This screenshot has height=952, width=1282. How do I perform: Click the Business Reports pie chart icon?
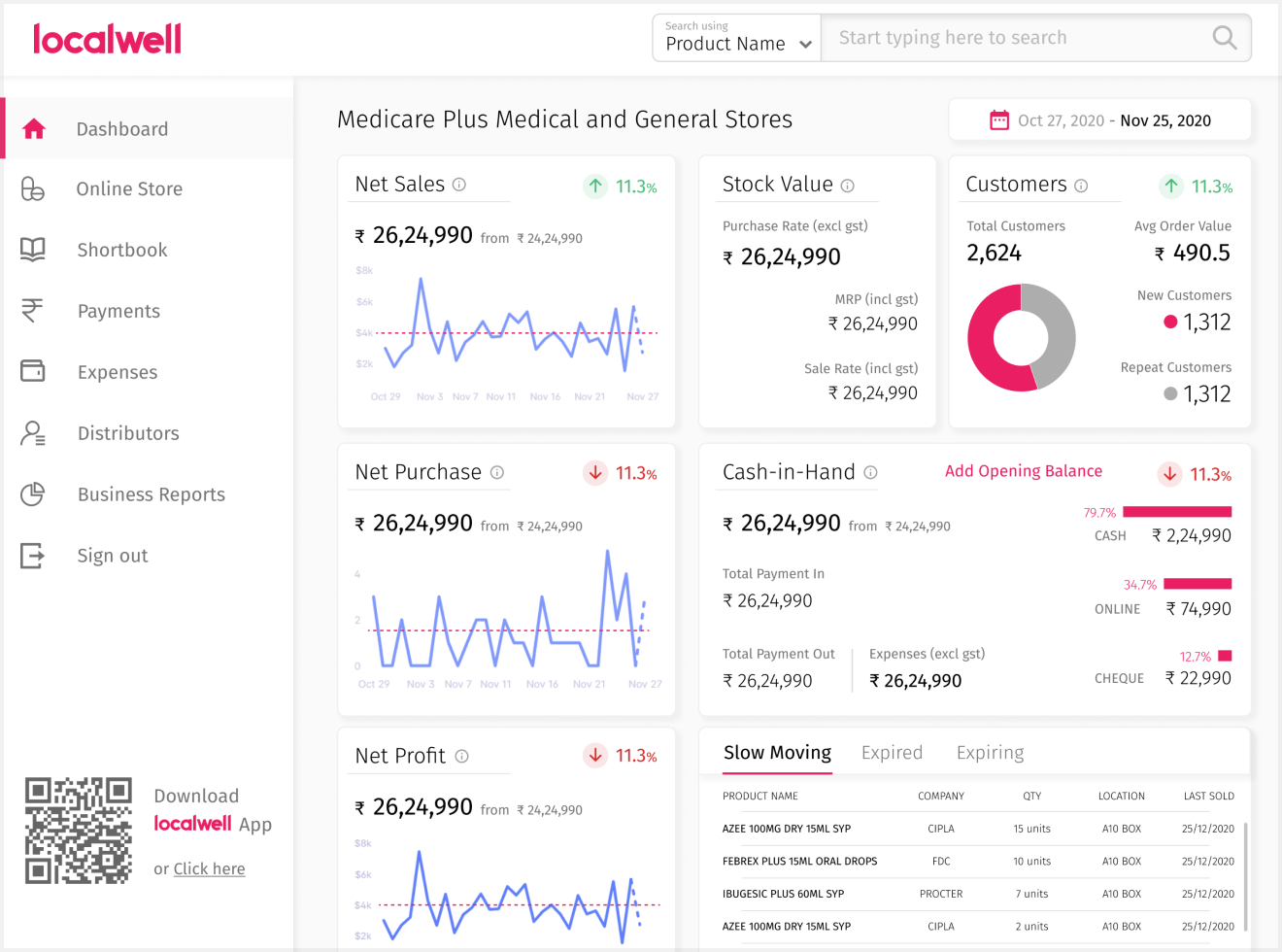click(x=33, y=494)
